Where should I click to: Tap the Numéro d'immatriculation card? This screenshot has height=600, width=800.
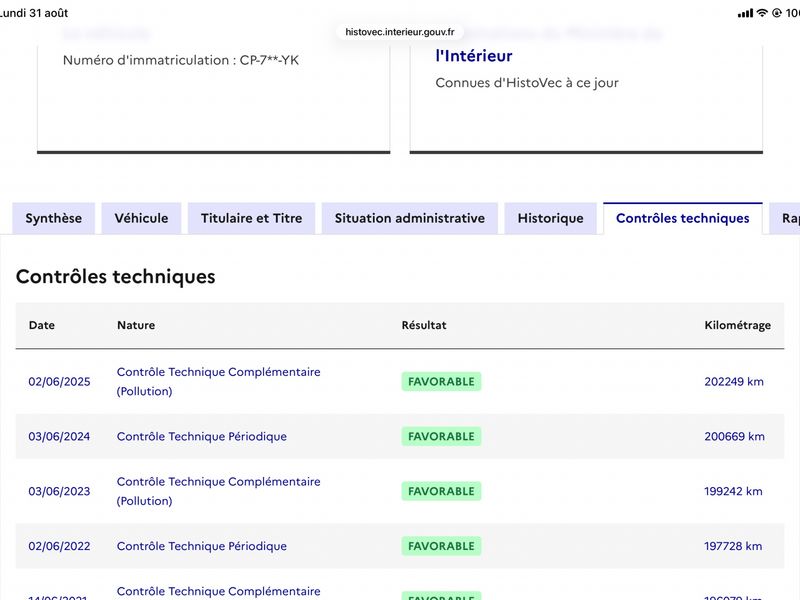click(214, 97)
